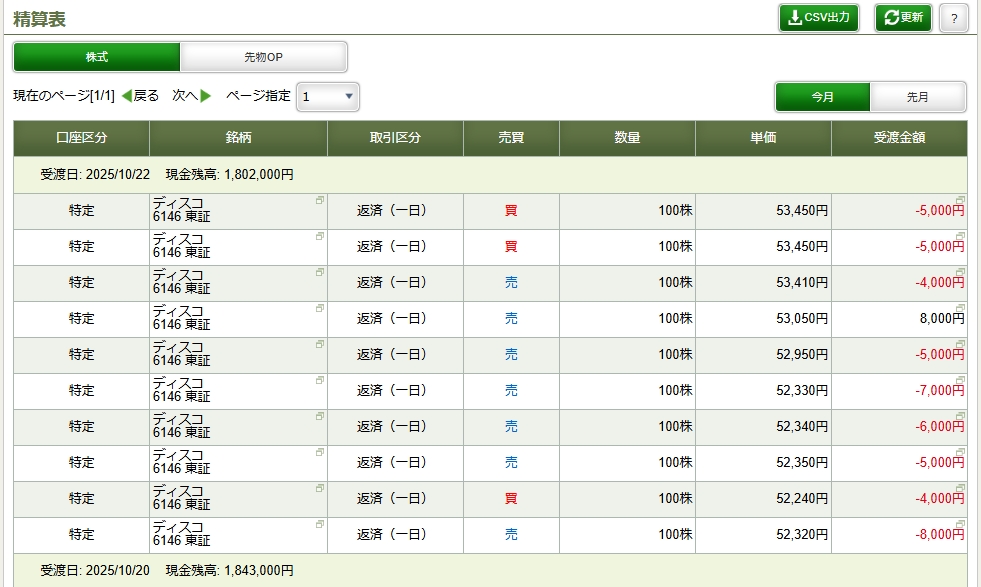Toggle view to 今月
The width and height of the screenshot is (981, 587).
coord(822,97)
